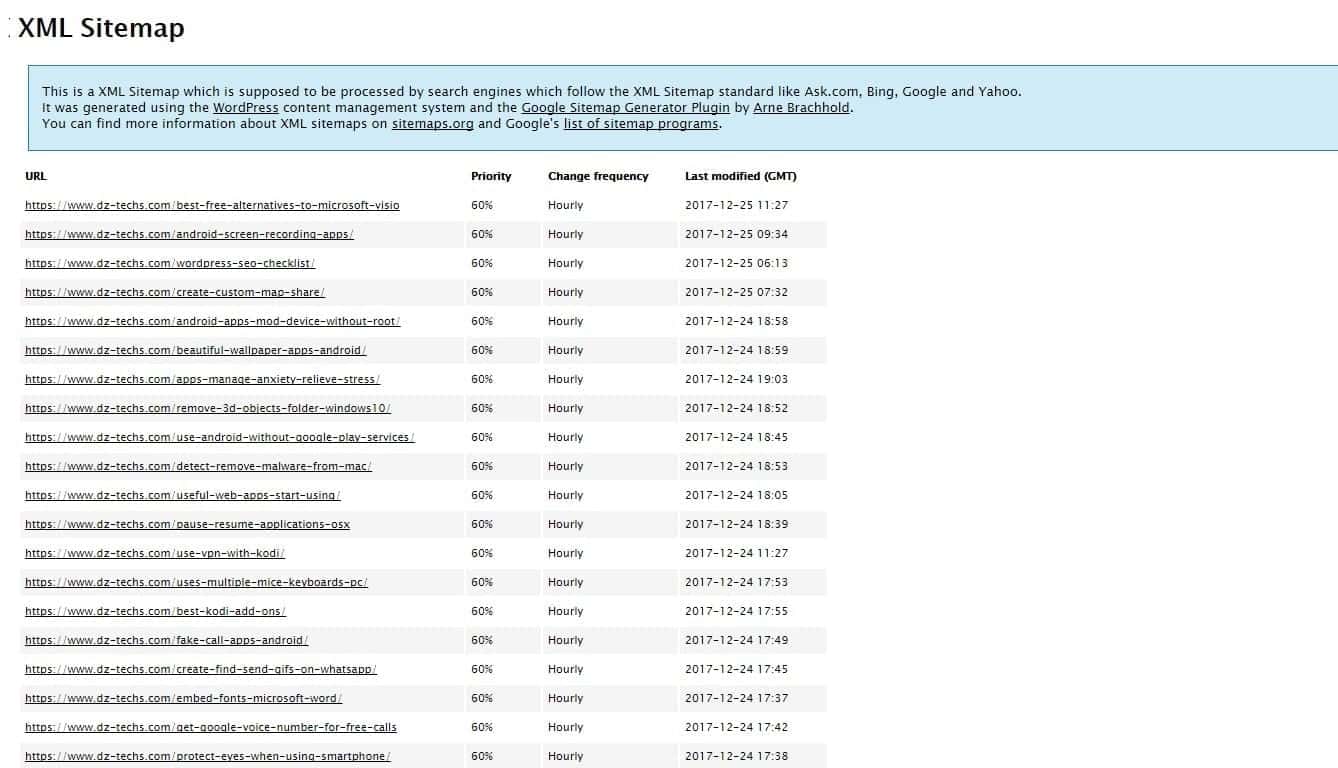This screenshot has width=1338, height=768.
Task: Open detect-remove-malware-from-mac URL
Action: coord(198,466)
